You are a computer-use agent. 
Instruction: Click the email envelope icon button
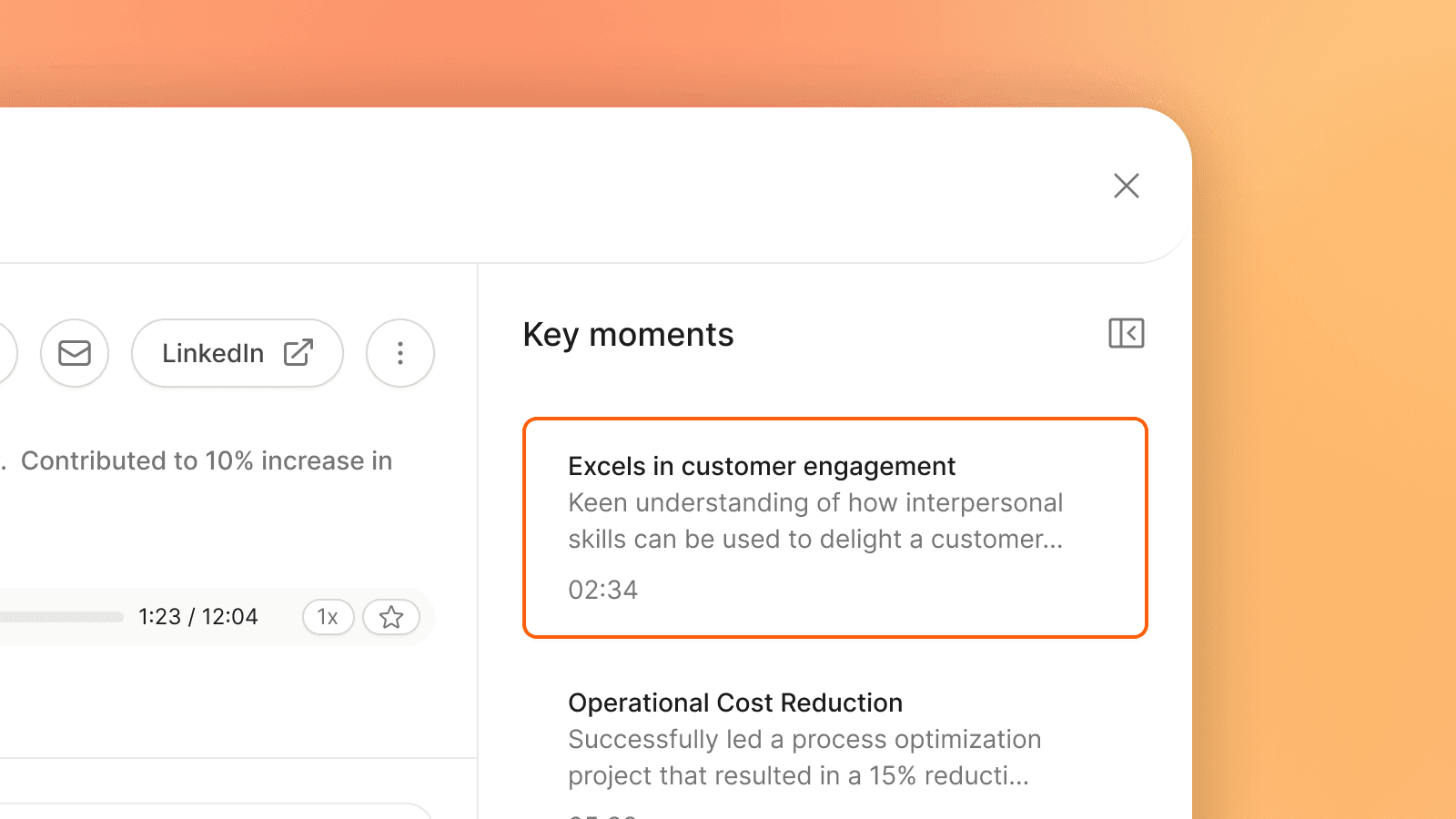pos(75,353)
